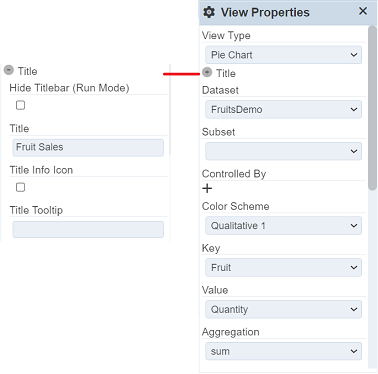Open the Key dropdown showing Fruit
Image resolution: width=378 pixels, height=374 pixels.
pyautogui.click(x=283, y=267)
